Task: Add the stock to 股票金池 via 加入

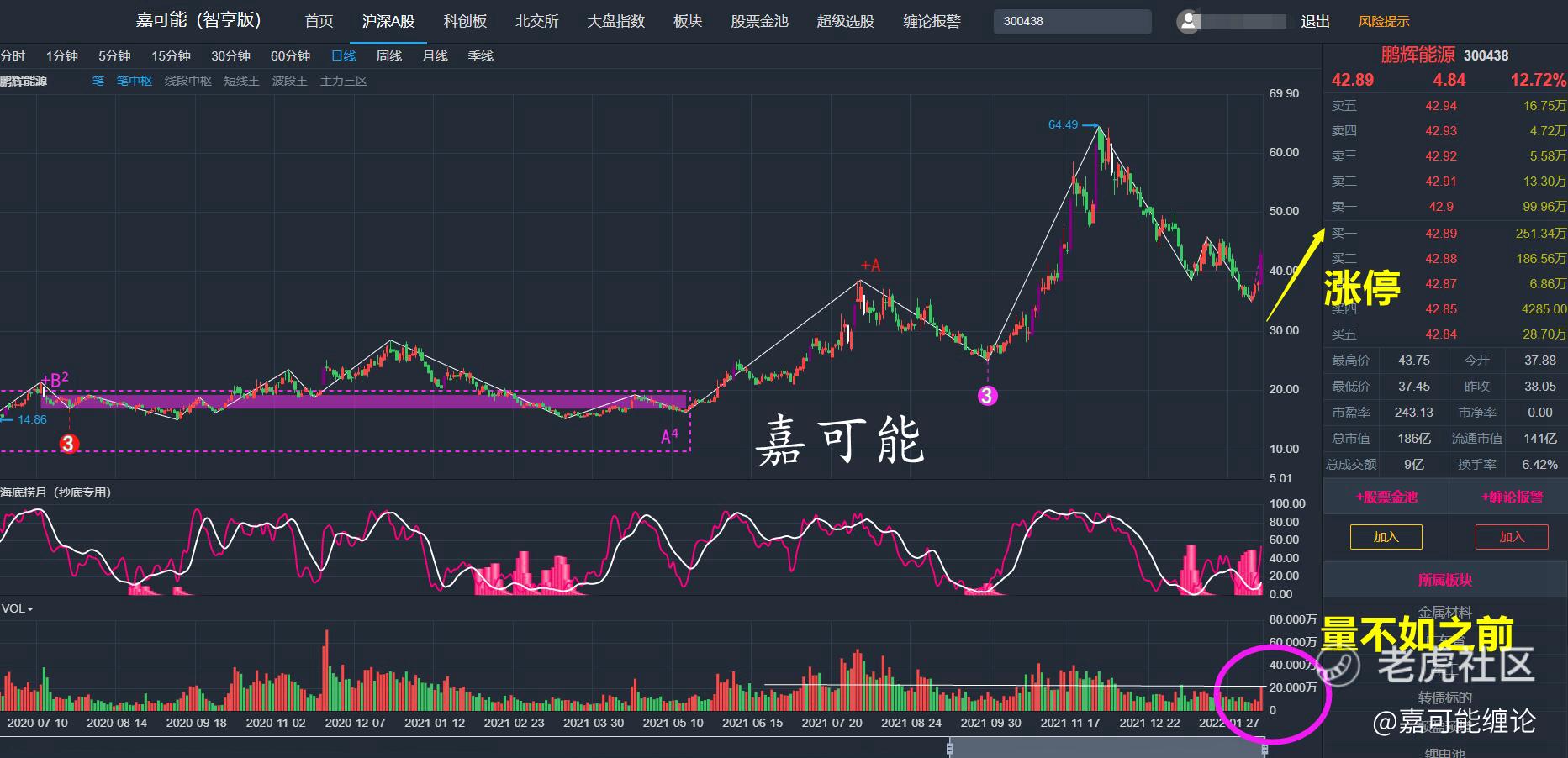Action: [x=1386, y=537]
